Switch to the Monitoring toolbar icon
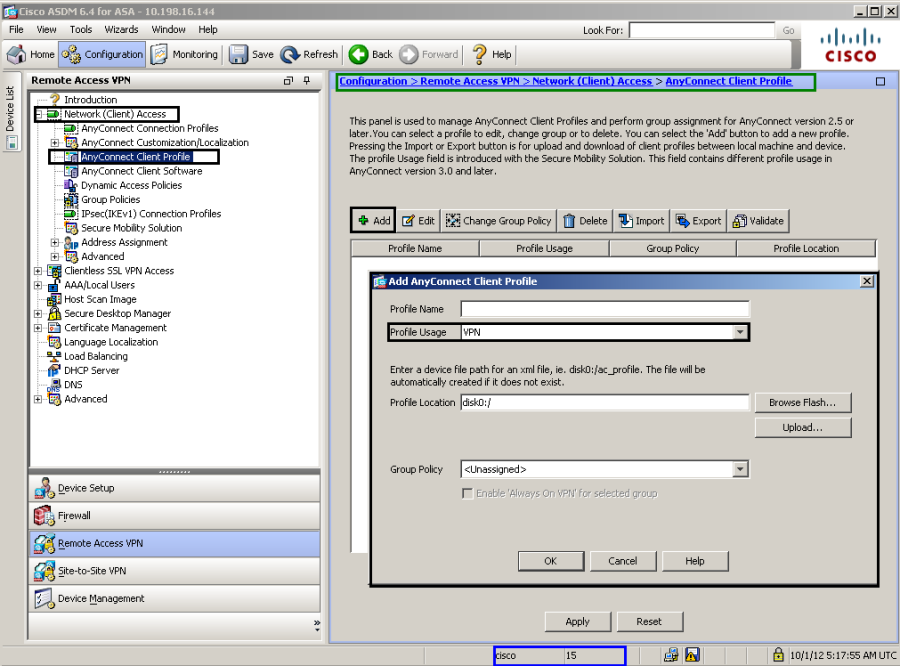The width and height of the screenshot is (900, 666). tap(185, 55)
